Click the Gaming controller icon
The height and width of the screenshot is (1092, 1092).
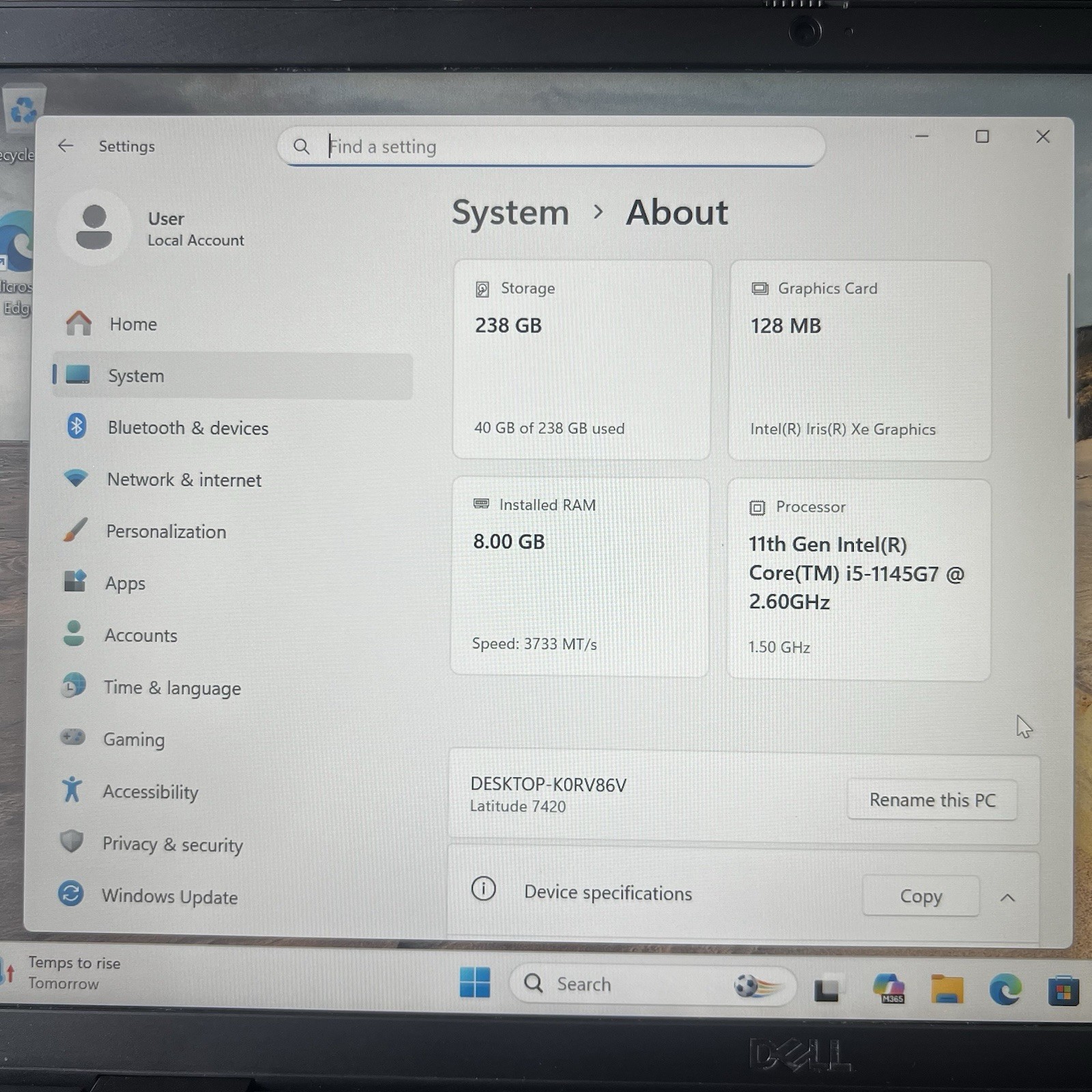point(72,737)
